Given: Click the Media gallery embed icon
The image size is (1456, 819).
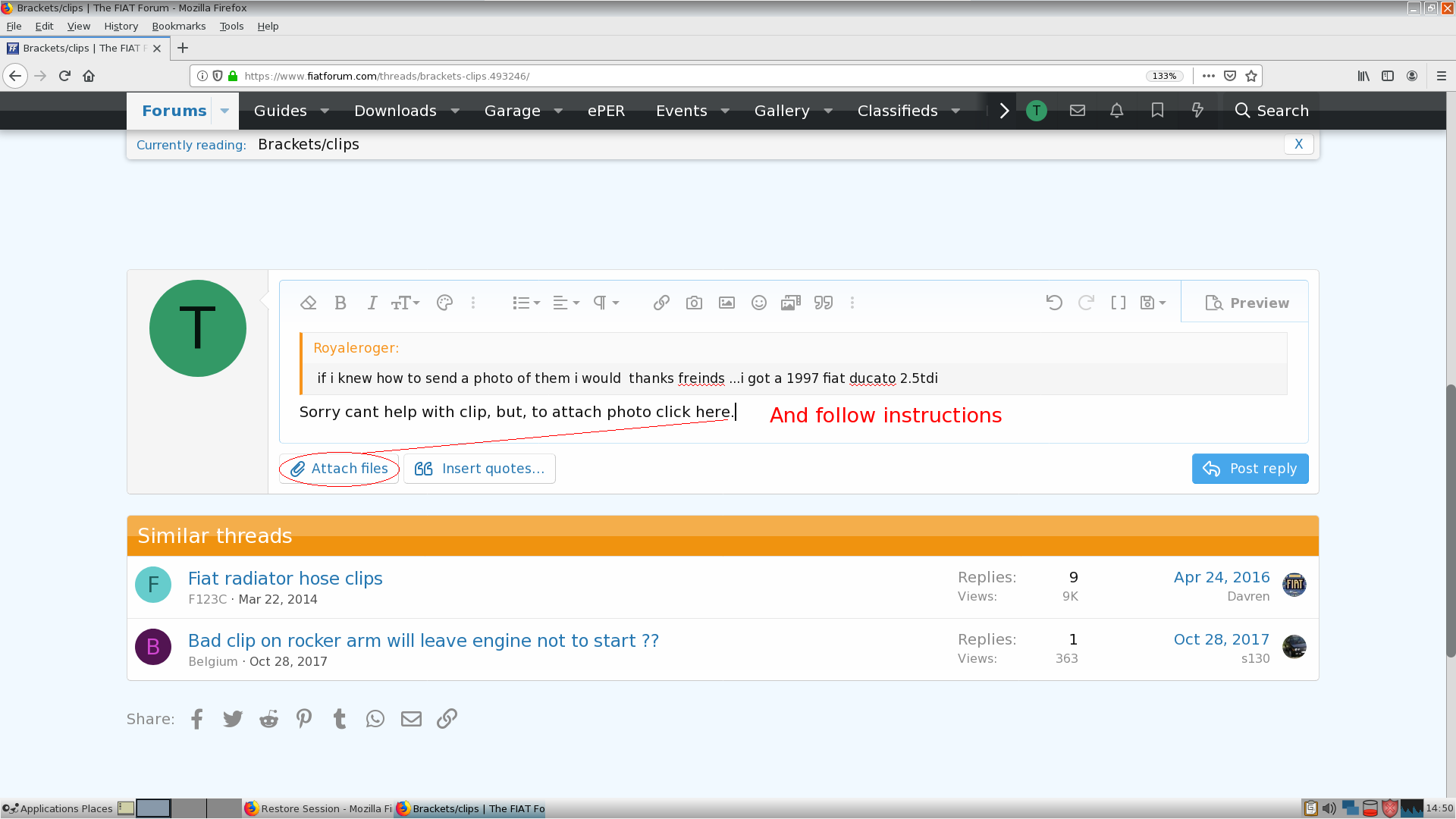Looking at the screenshot, I should pyautogui.click(x=791, y=303).
